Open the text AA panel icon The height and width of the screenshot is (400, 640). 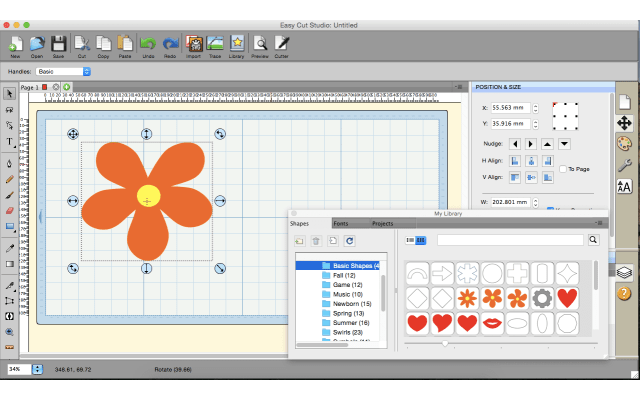tap(624, 186)
